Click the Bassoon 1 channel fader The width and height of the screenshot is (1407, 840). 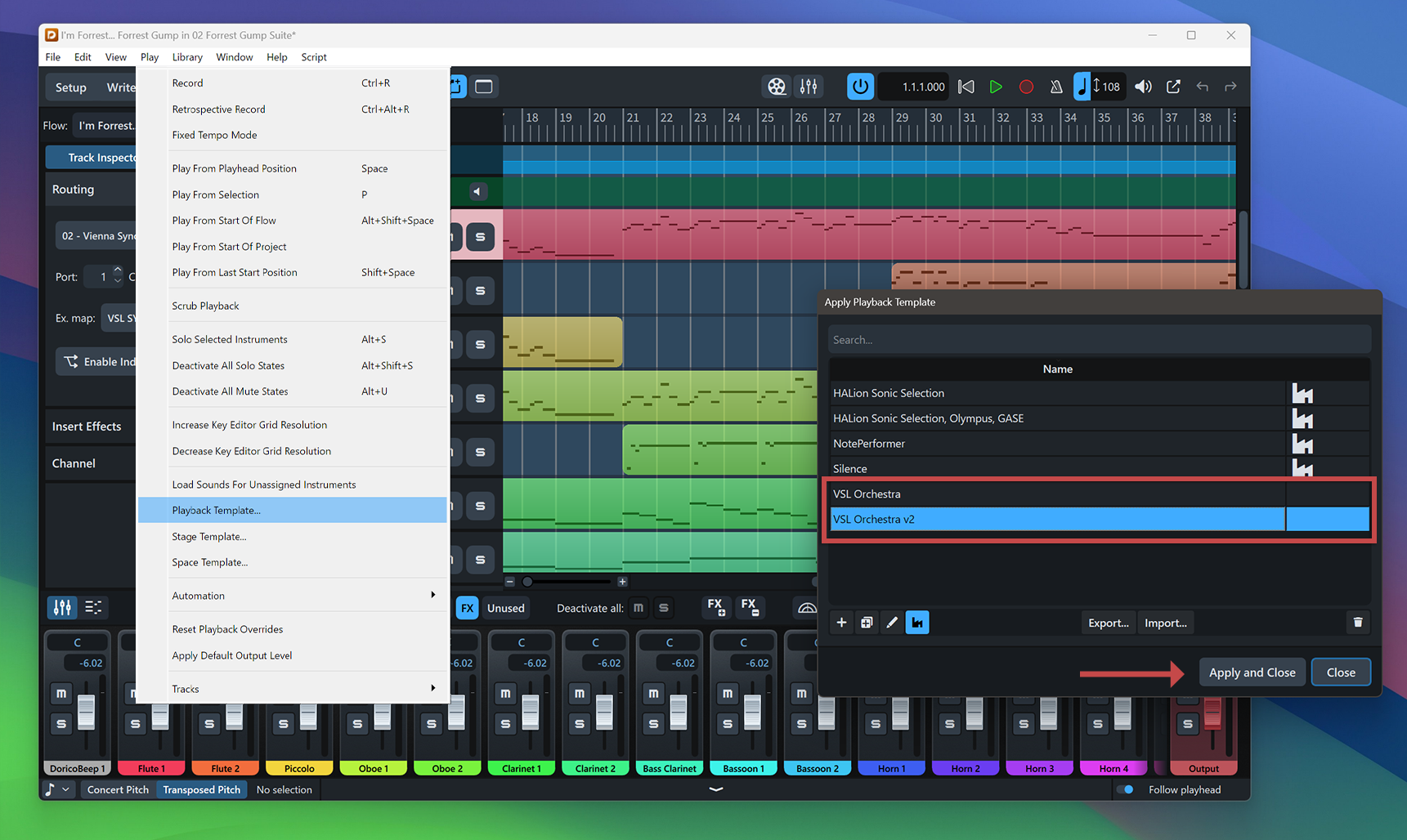tap(752, 713)
